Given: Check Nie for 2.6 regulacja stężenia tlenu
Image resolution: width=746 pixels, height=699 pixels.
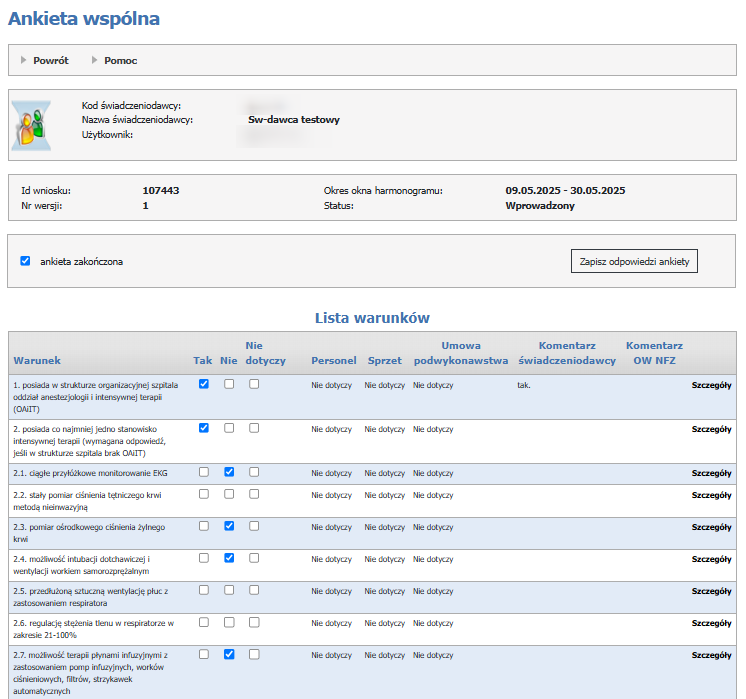Looking at the screenshot, I should [x=229, y=622].
